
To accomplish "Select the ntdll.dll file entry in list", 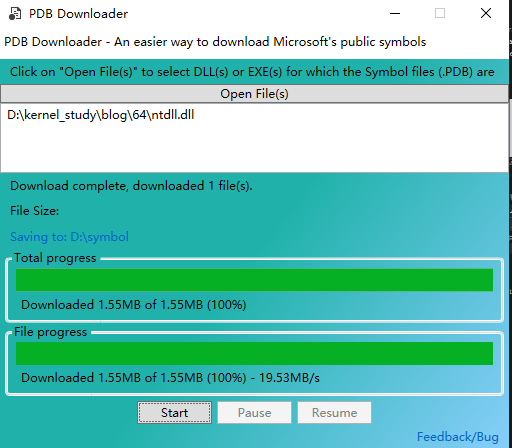I will [100, 115].
